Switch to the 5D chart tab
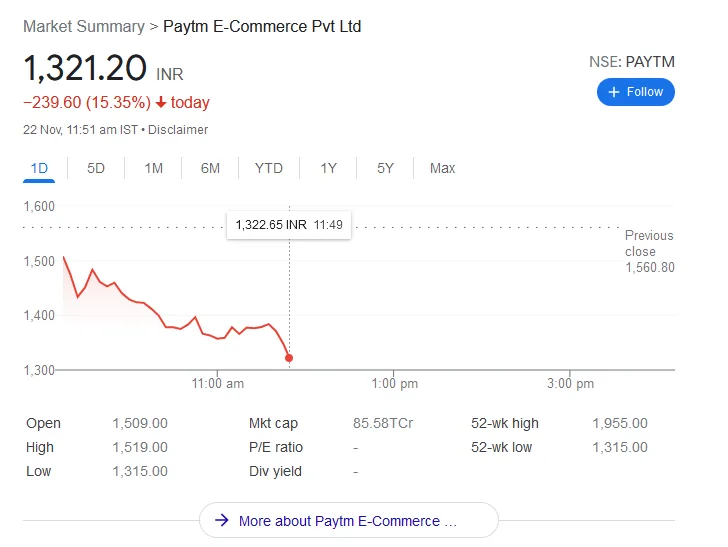Screen dimensions: 728x547 pos(96,168)
